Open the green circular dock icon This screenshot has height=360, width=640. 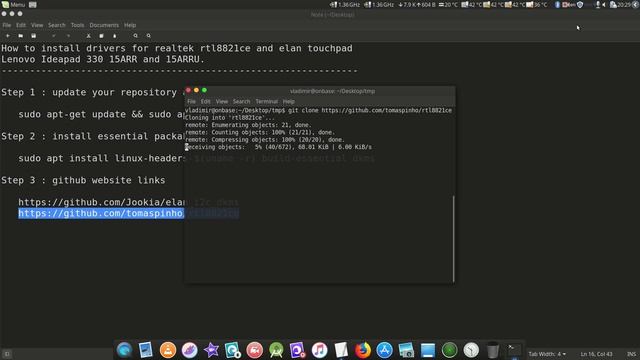[x=449, y=350]
